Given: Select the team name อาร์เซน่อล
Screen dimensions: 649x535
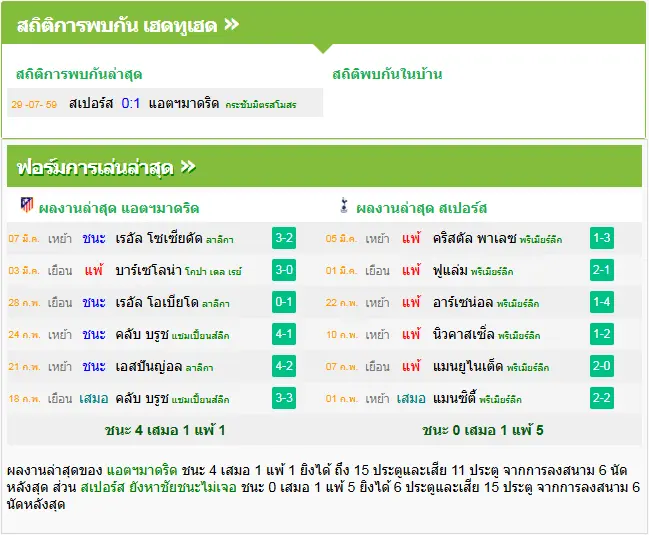Looking at the screenshot, I should click(x=463, y=302).
